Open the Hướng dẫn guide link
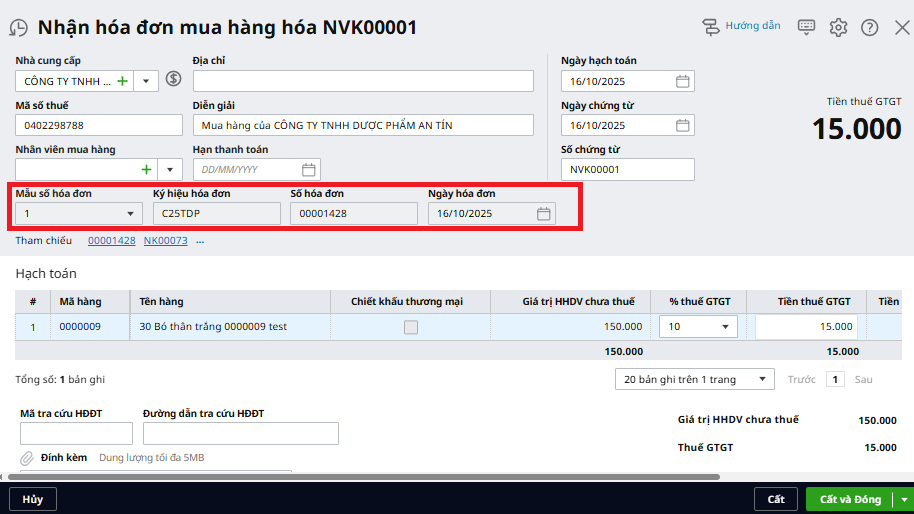Viewport: 914px width, 514px height. pos(741,26)
